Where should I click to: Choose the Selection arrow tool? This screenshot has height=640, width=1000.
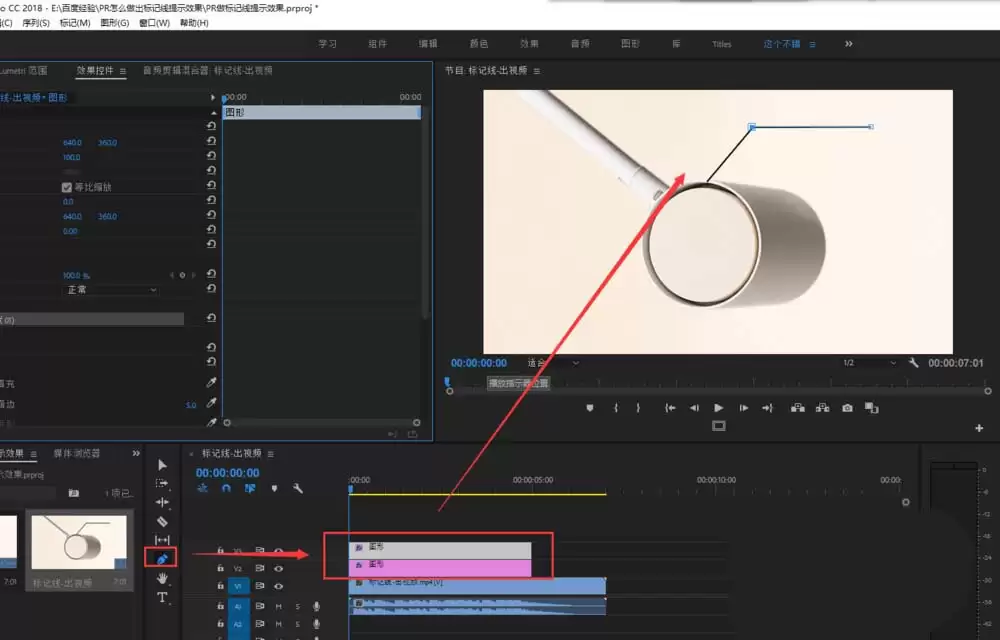(x=162, y=465)
